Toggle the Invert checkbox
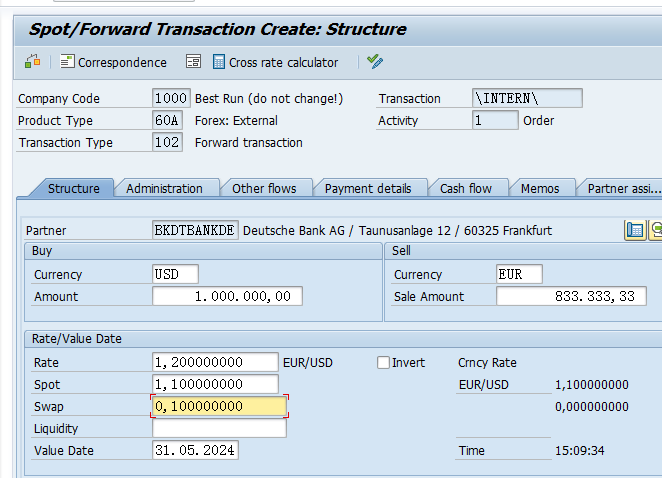The image size is (662, 478). [384, 363]
